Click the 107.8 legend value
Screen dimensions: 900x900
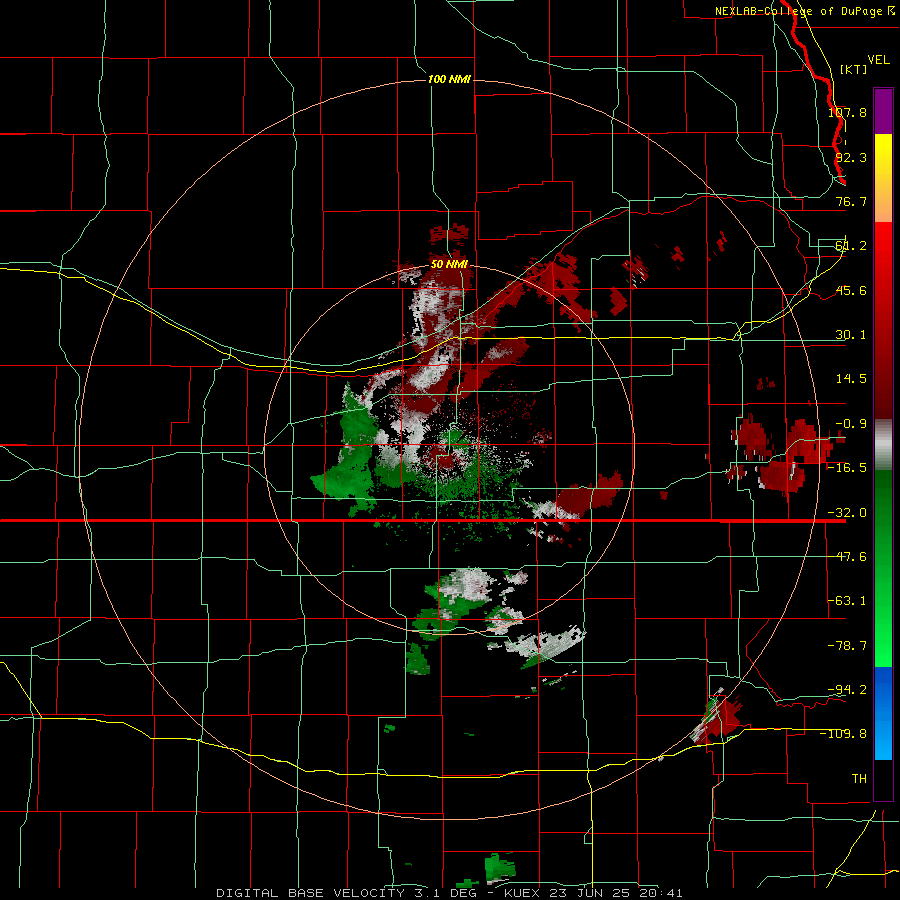point(847,112)
